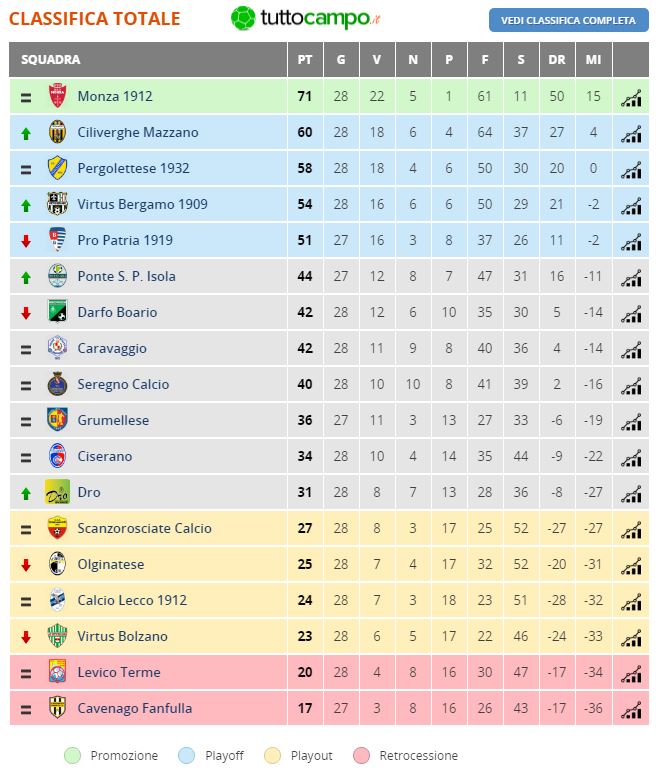Sort table by the PT column header

click(x=305, y=60)
